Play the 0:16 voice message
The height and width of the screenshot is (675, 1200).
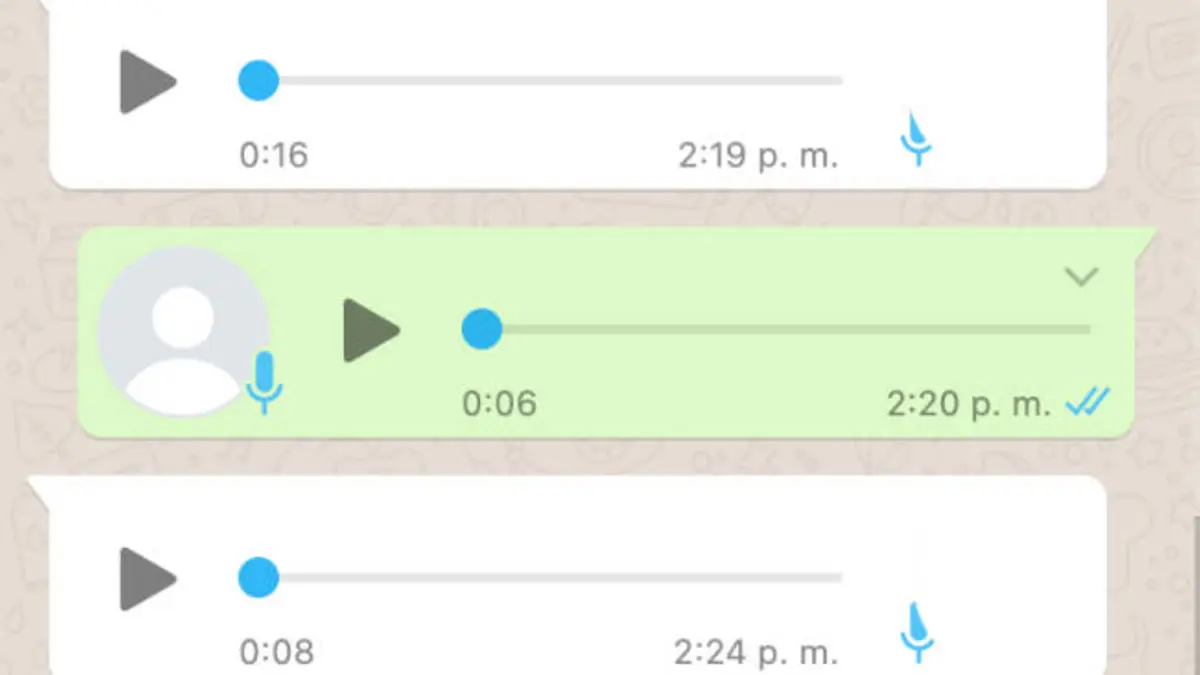pyautogui.click(x=148, y=81)
